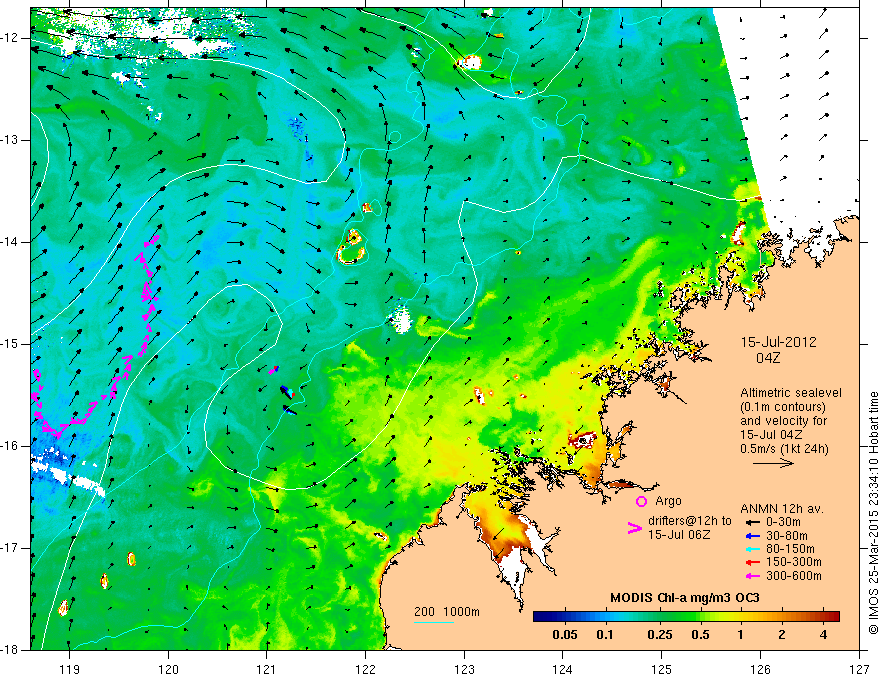Click the 0.5m/s velocity scale arrow
Image resolution: width=880 pixels, height=680 pixels.
pyautogui.click(x=773, y=463)
